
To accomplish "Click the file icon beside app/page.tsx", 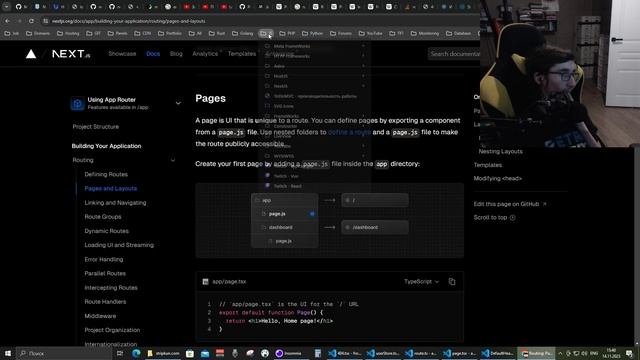I will pyautogui.click(x=205, y=282).
